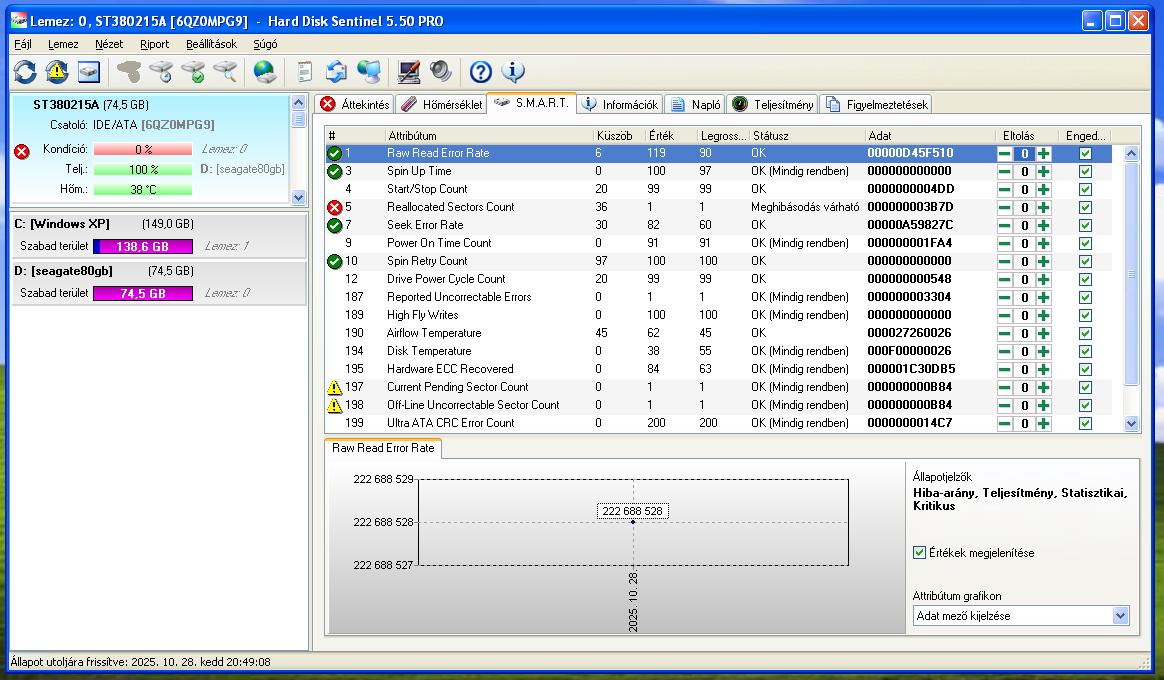
Task: Click the speaker icon in toolbar
Action: click(x=441, y=72)
